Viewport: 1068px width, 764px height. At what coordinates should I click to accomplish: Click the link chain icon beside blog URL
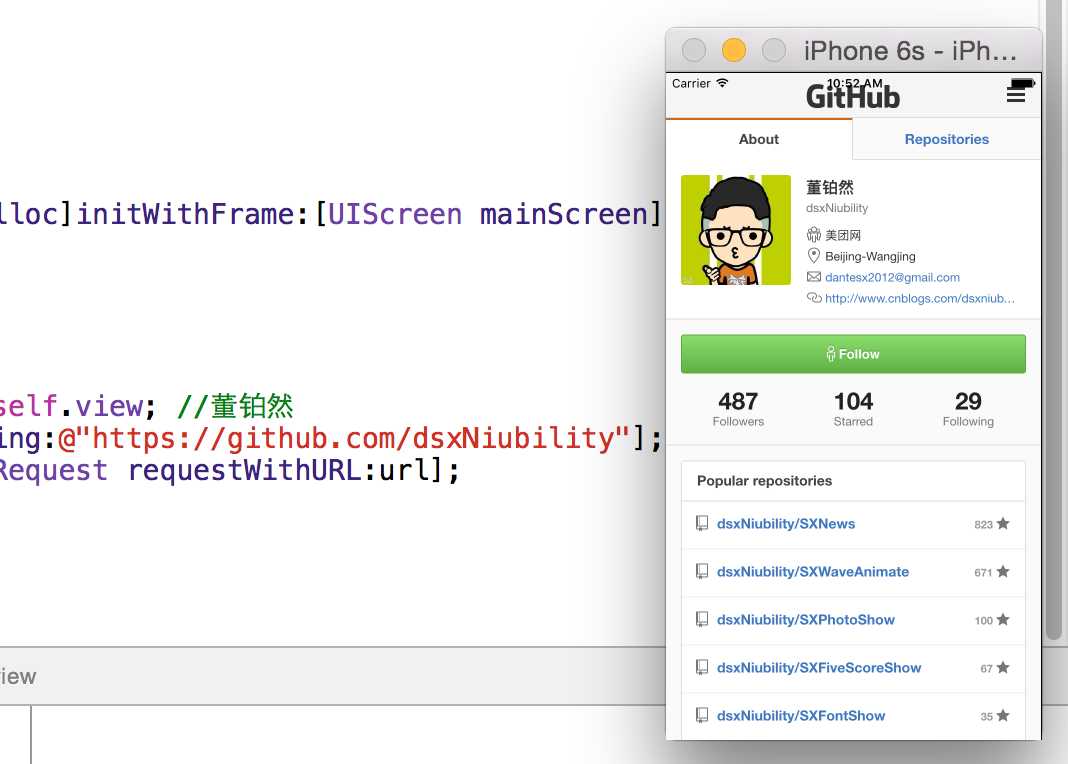(x=814, y=298)
